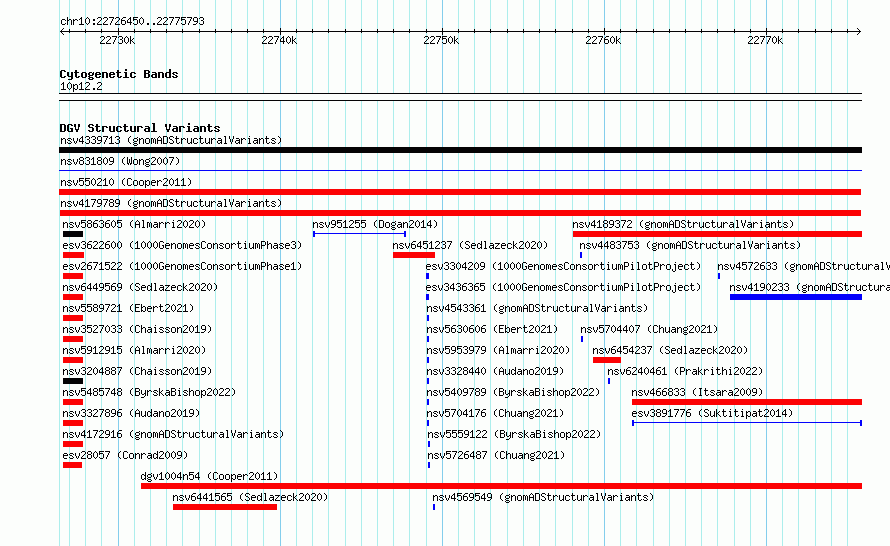Click the 22750k ruler mark
Image resolution: width=890 pixels, height=546 pixels.
[441, 40]
